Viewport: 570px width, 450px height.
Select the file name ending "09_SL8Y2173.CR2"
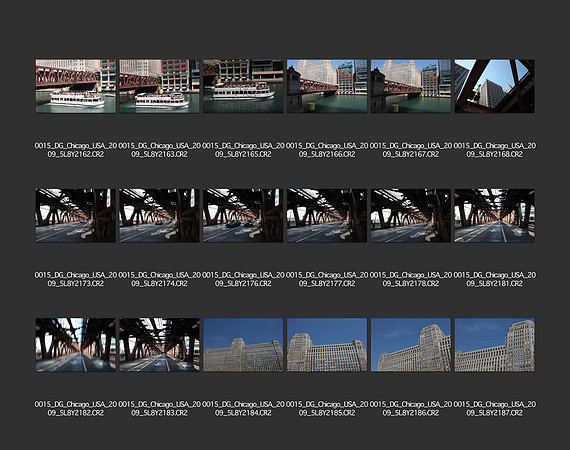point(76,279)
